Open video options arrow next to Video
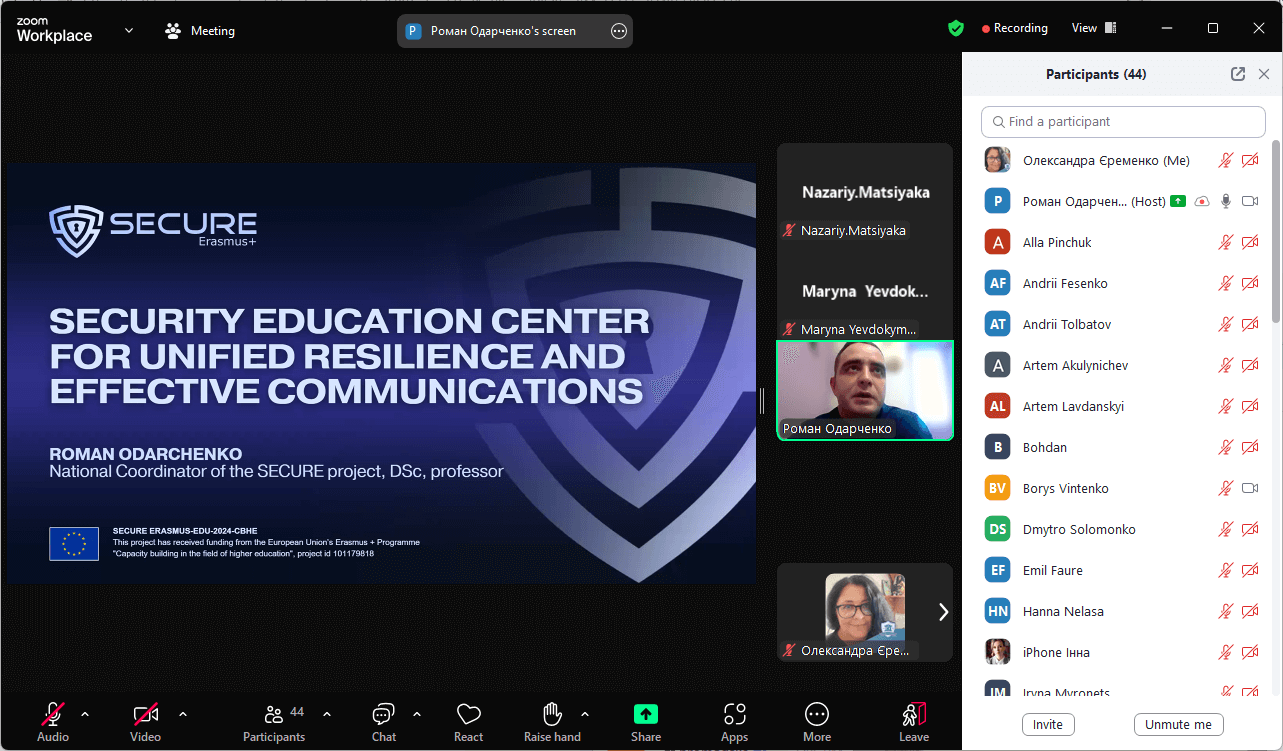The image size is (1283, 751). 183,714
